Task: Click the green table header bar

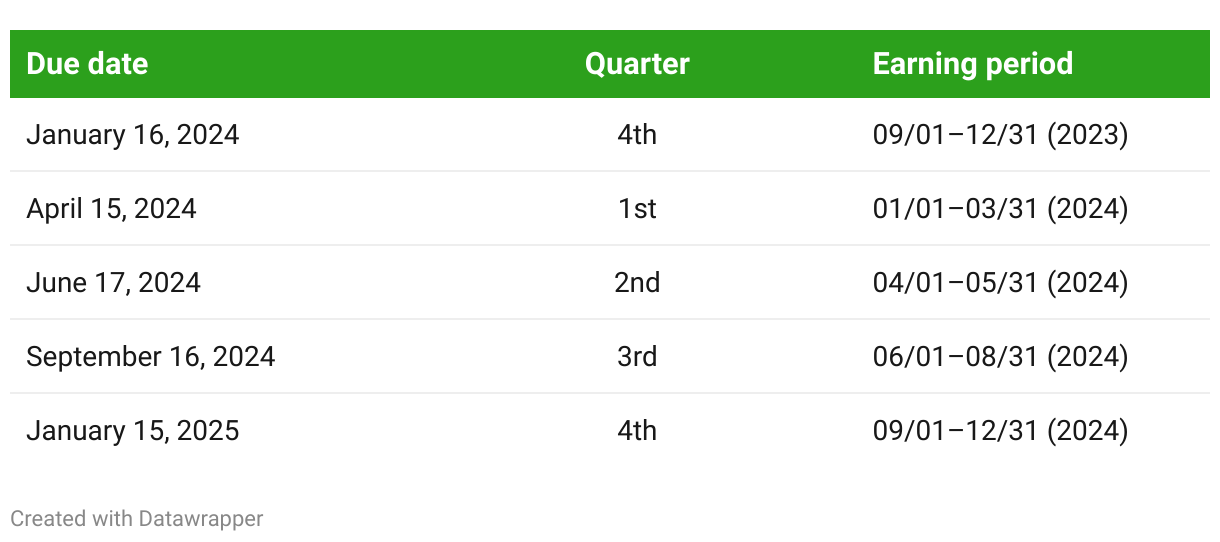Action: coord(610,64)
